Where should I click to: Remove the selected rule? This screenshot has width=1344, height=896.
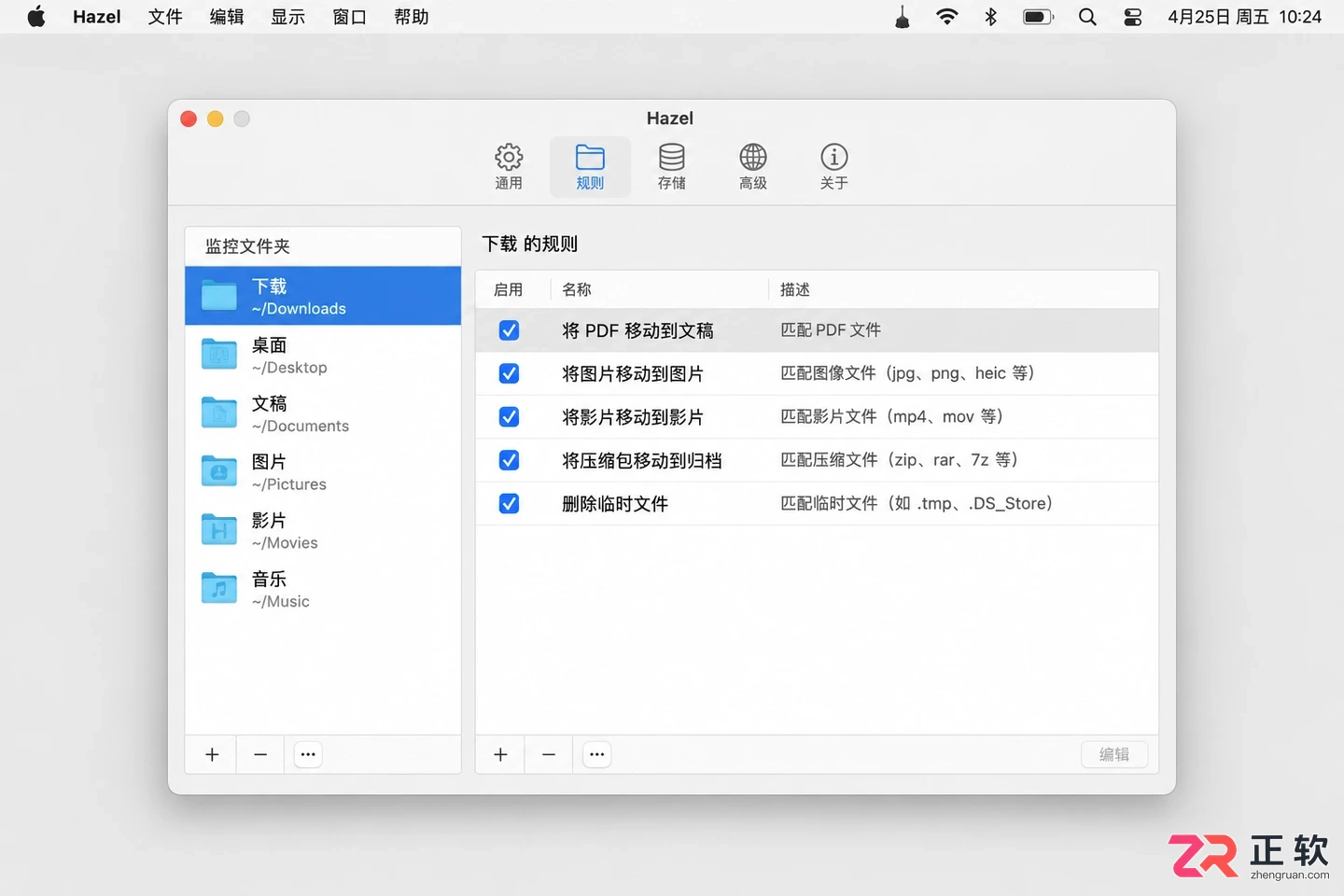[549, 754]
